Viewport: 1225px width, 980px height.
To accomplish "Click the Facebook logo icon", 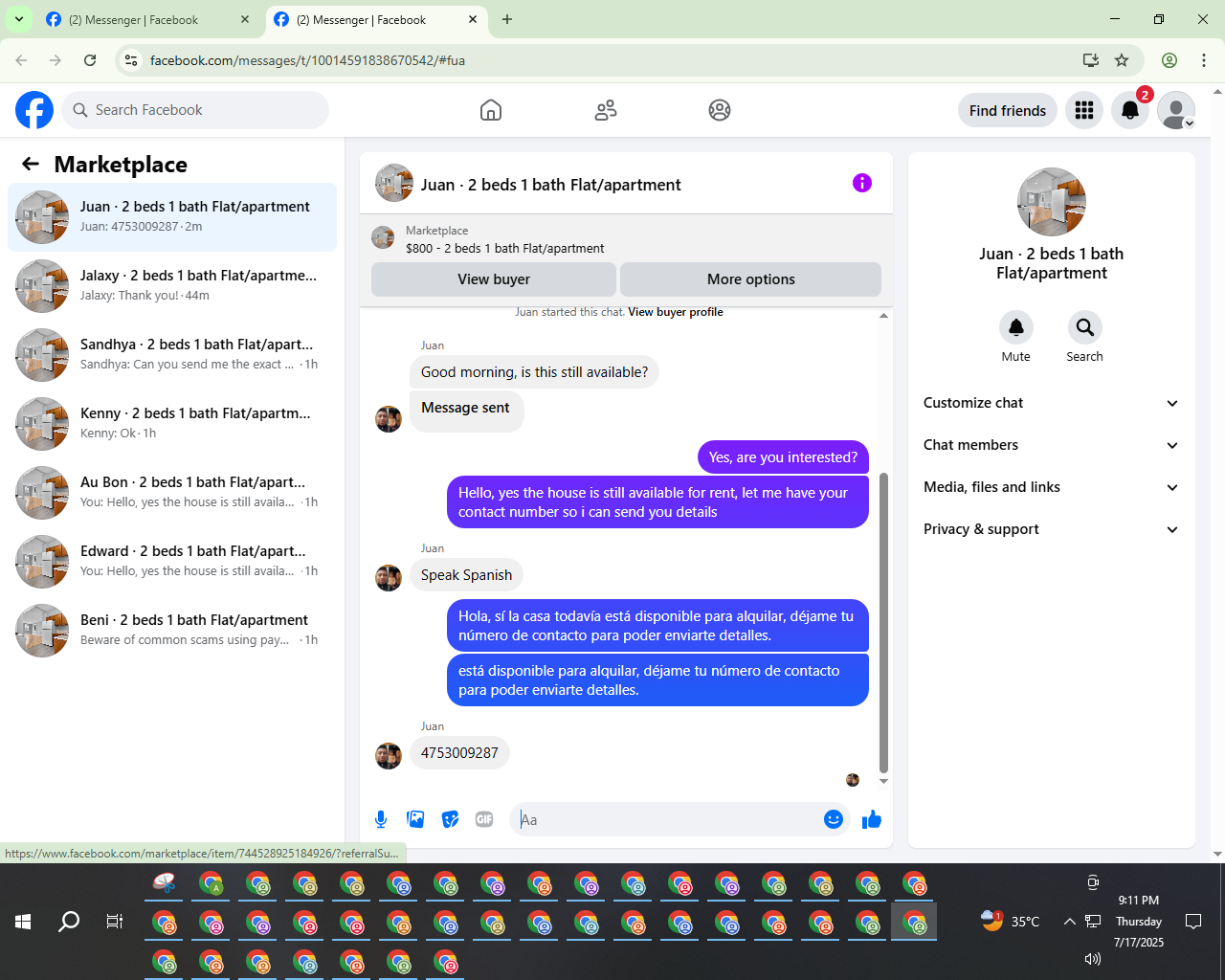I will point(34,110).
